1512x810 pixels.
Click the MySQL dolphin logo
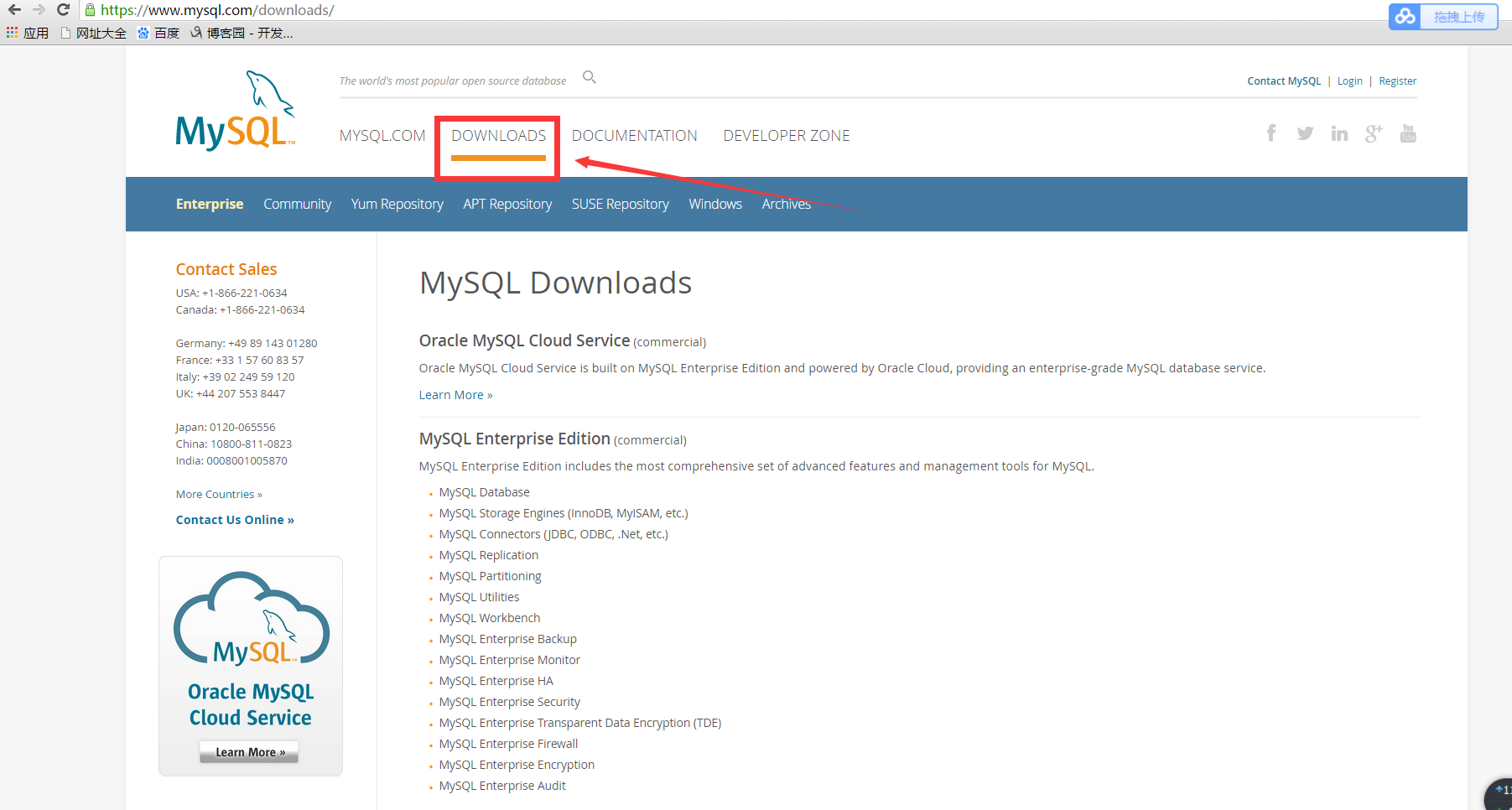[236, 111]
